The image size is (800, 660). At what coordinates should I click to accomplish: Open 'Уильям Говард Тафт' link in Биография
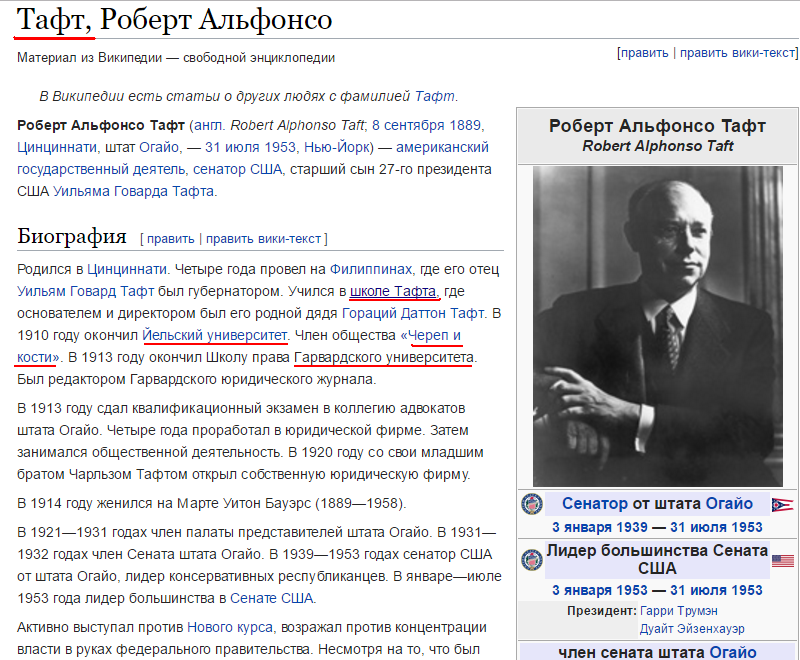pos(85,291)
